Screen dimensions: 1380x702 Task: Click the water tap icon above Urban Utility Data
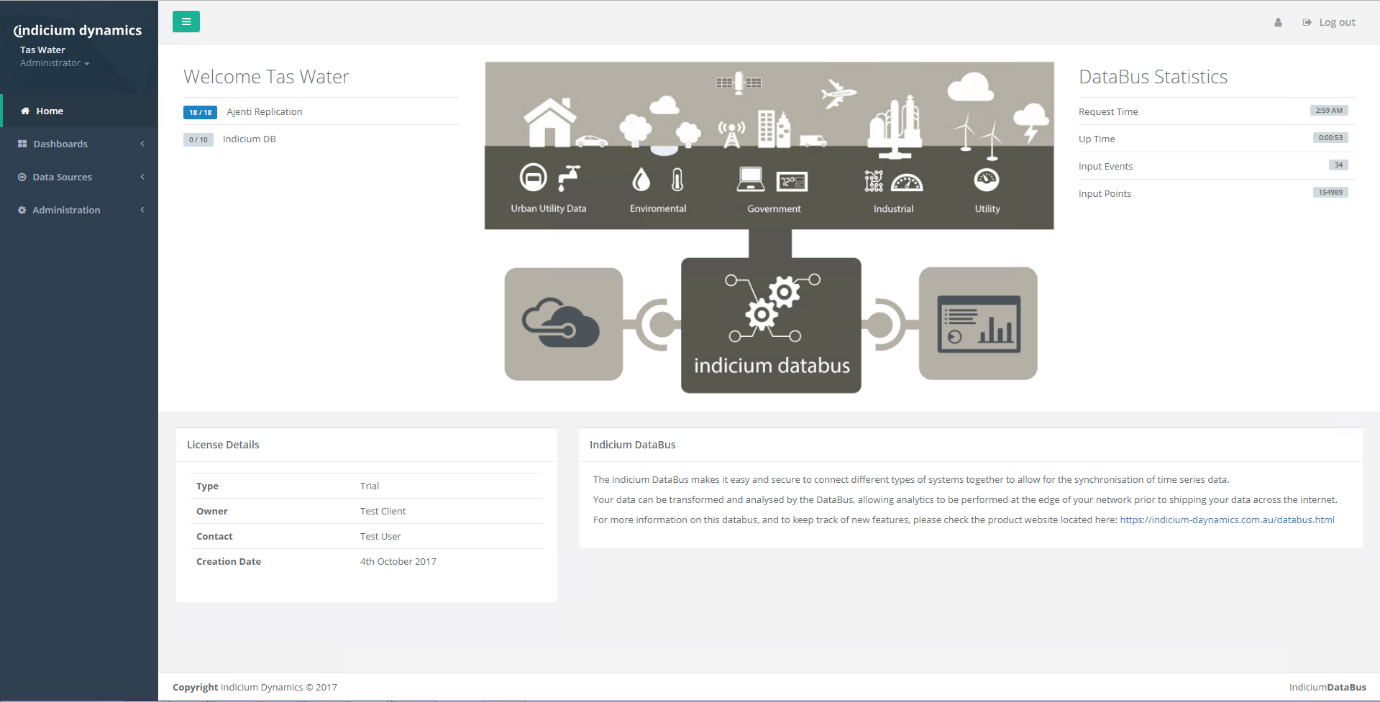(569, 178)
